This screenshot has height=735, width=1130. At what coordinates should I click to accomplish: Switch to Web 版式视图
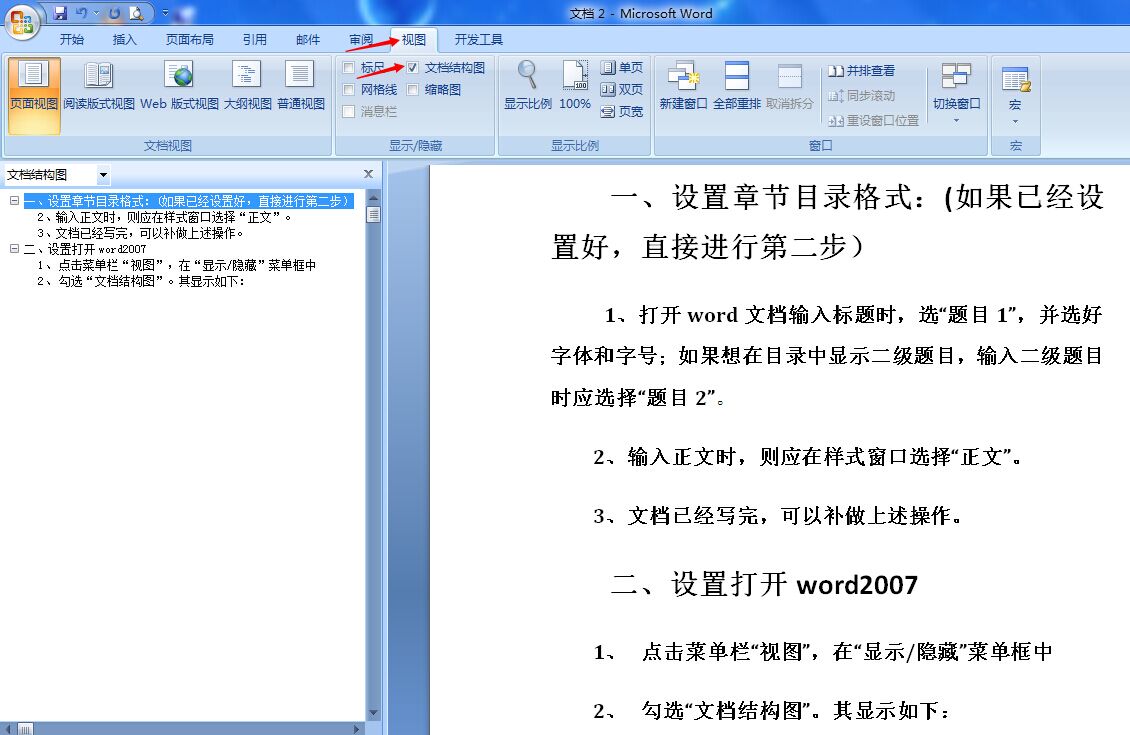click(179, 86)
